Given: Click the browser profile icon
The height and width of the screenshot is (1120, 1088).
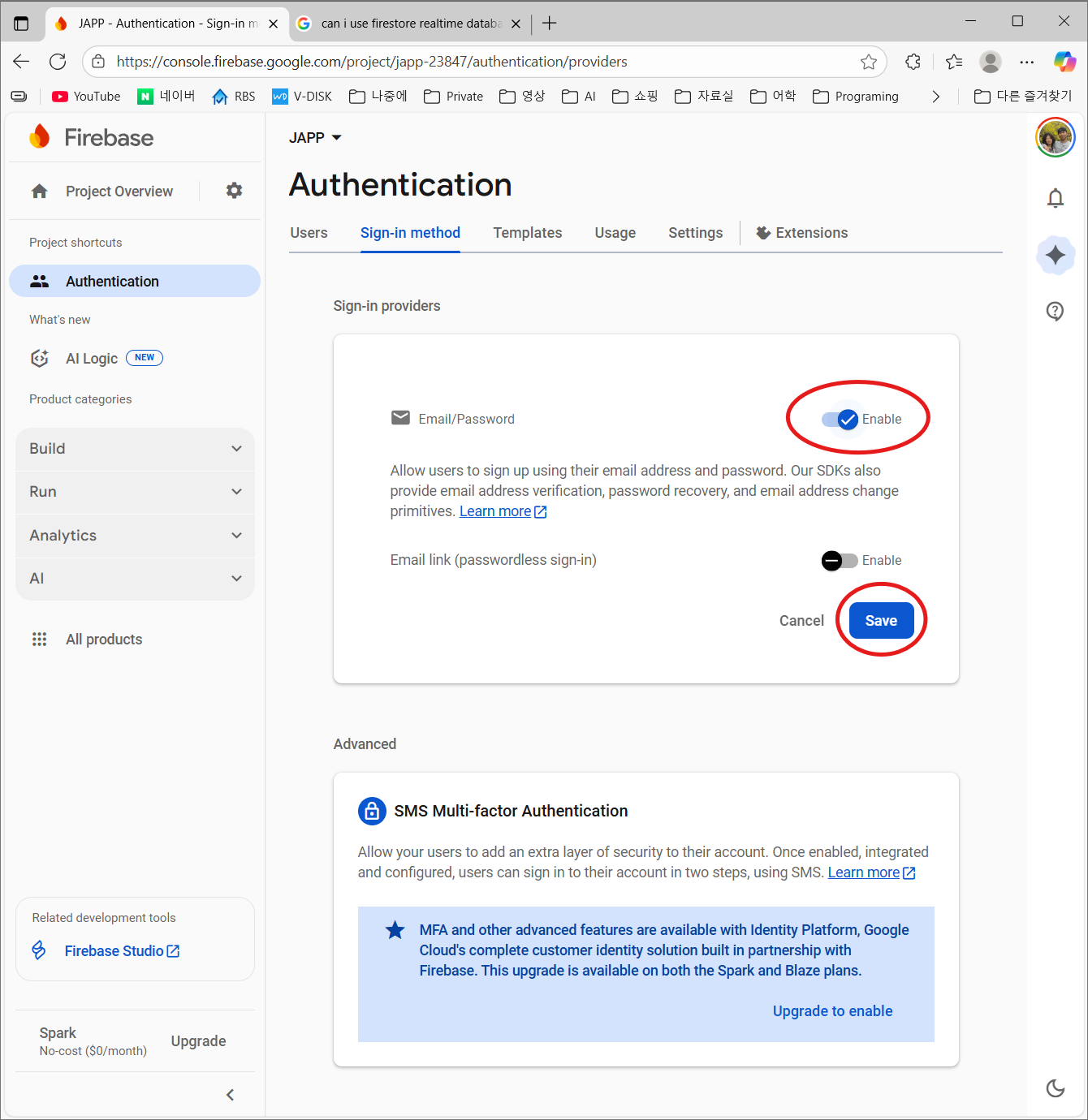Looking at the screenshot, I should [991, 62].
